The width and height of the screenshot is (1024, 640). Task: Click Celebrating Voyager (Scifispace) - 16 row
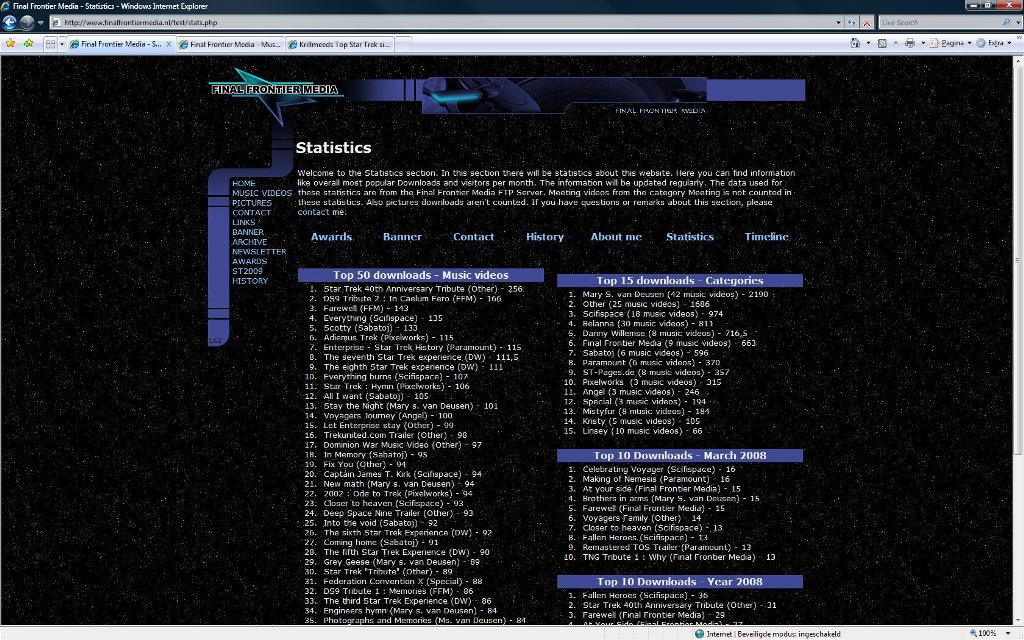pyautogui.click(x=659, y=470)
